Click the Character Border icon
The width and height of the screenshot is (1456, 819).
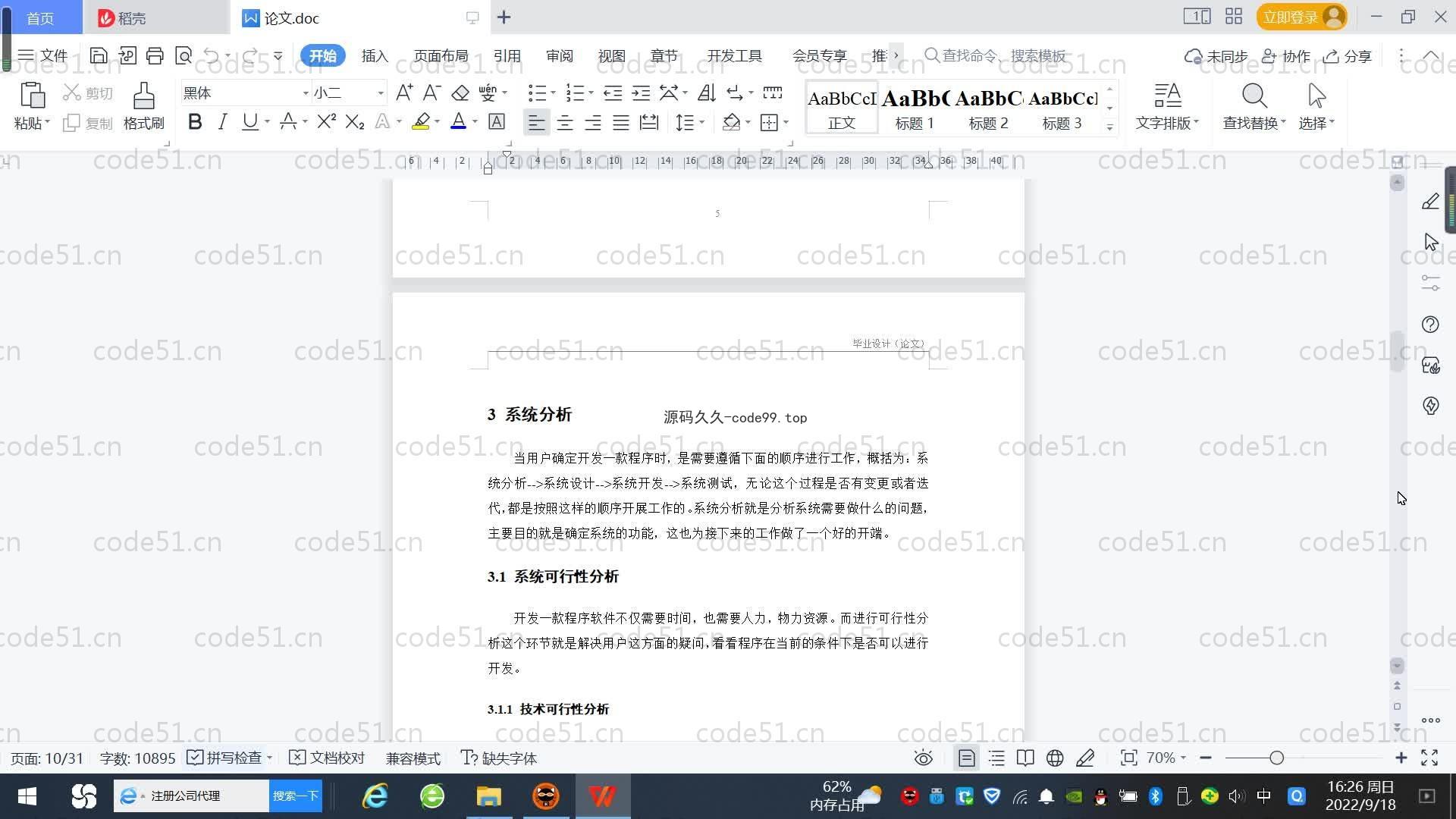click(497, 121)
